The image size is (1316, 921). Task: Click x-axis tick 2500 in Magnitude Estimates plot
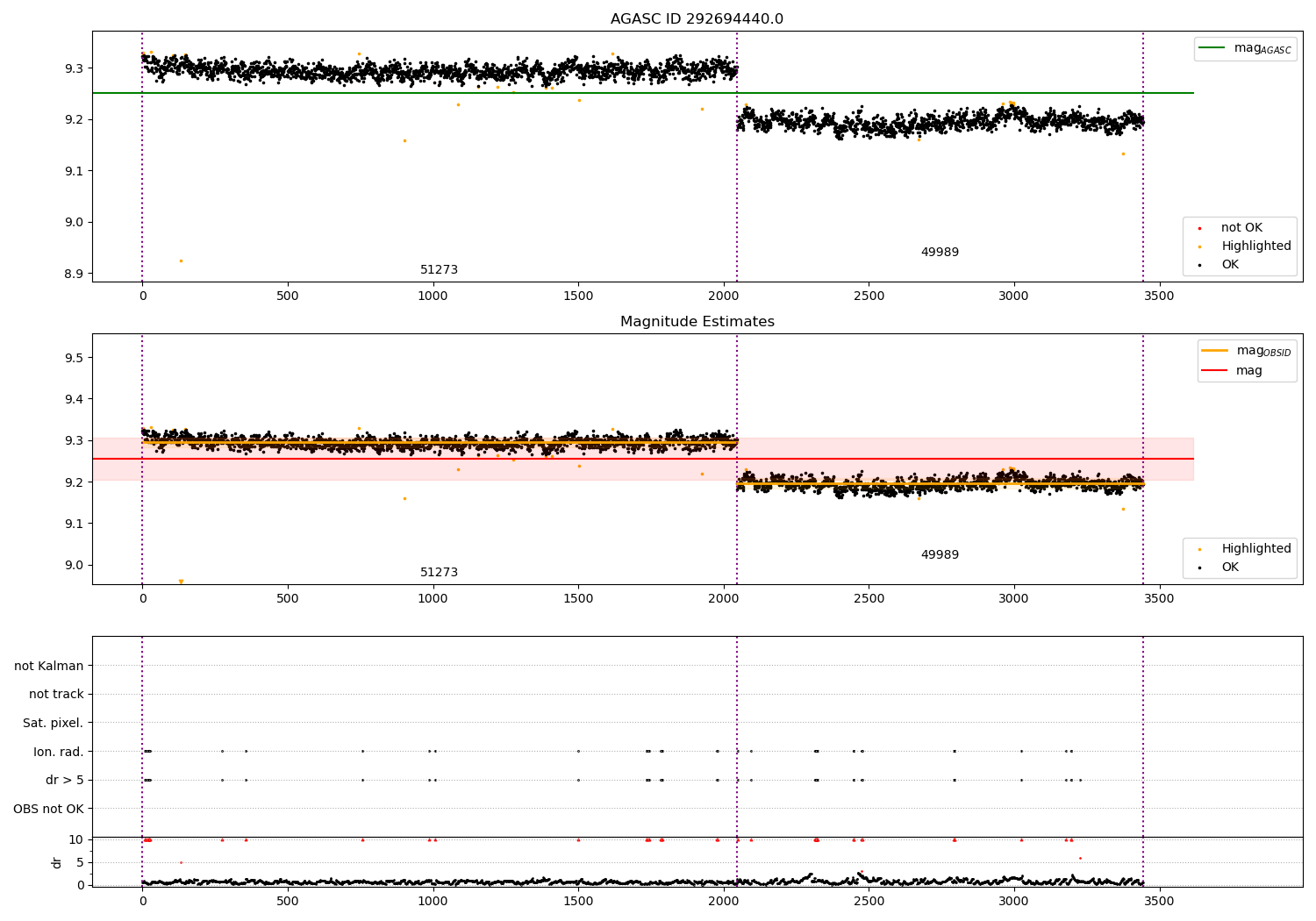click(869, 599)
